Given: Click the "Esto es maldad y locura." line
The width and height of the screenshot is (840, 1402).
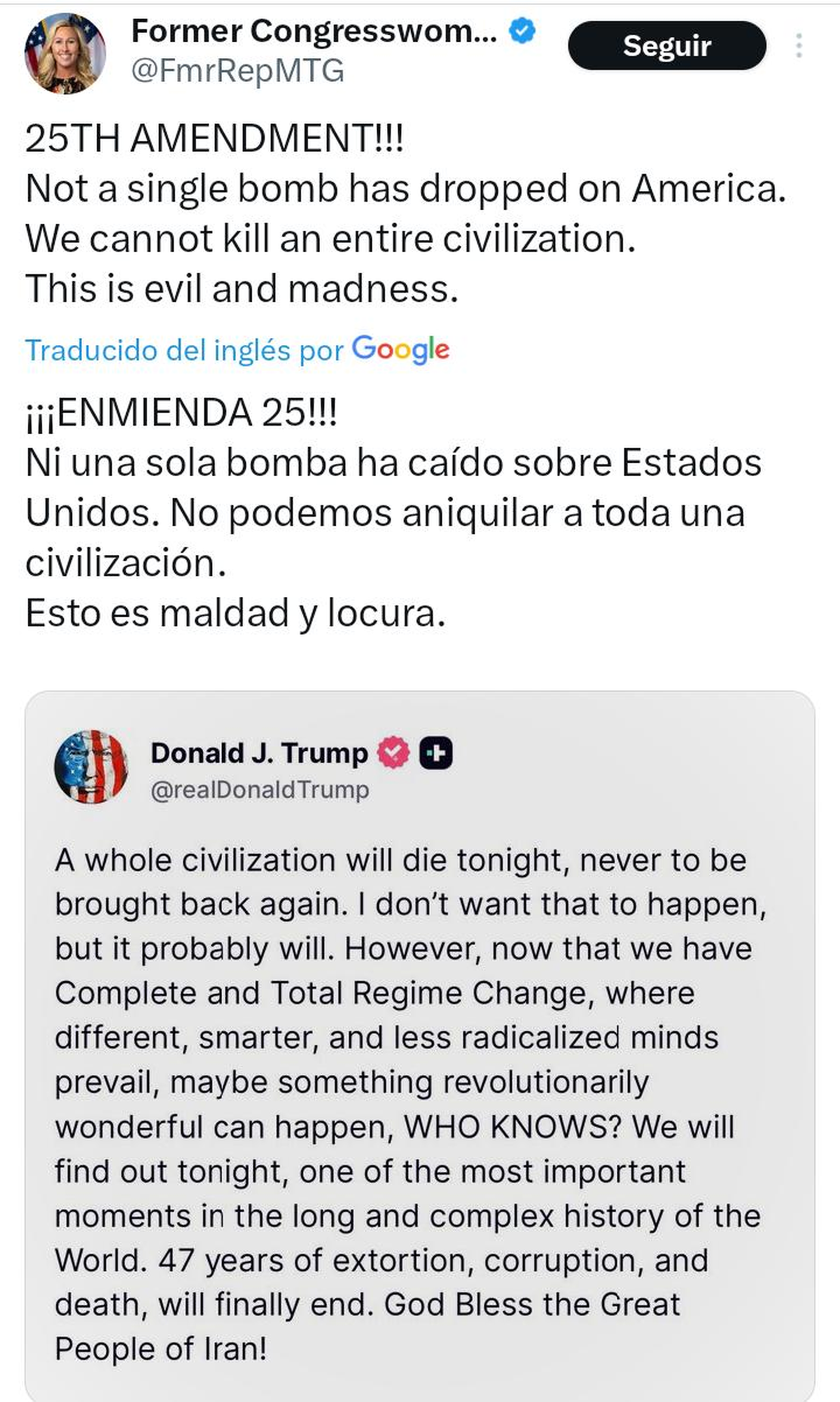Looking at the screenshot, I should [x=235, y=612].
